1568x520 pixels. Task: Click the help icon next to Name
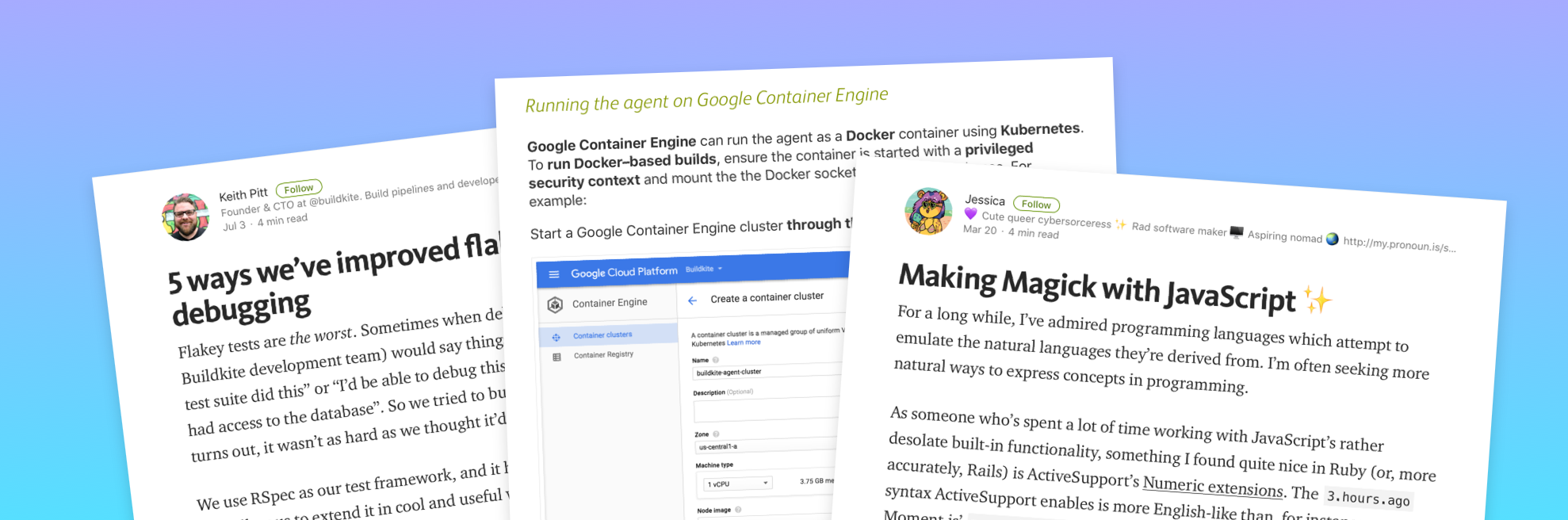point(715,360)
